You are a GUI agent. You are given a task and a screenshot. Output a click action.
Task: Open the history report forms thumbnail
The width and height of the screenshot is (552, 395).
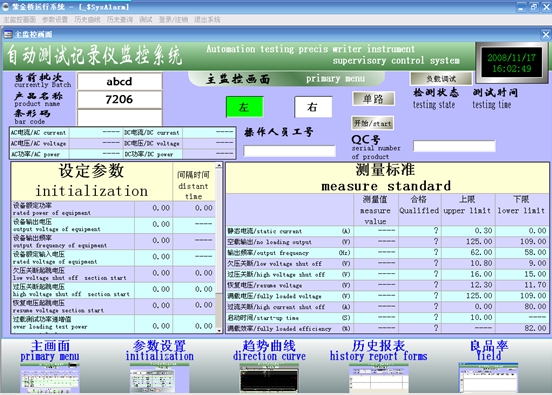(379, 378)
